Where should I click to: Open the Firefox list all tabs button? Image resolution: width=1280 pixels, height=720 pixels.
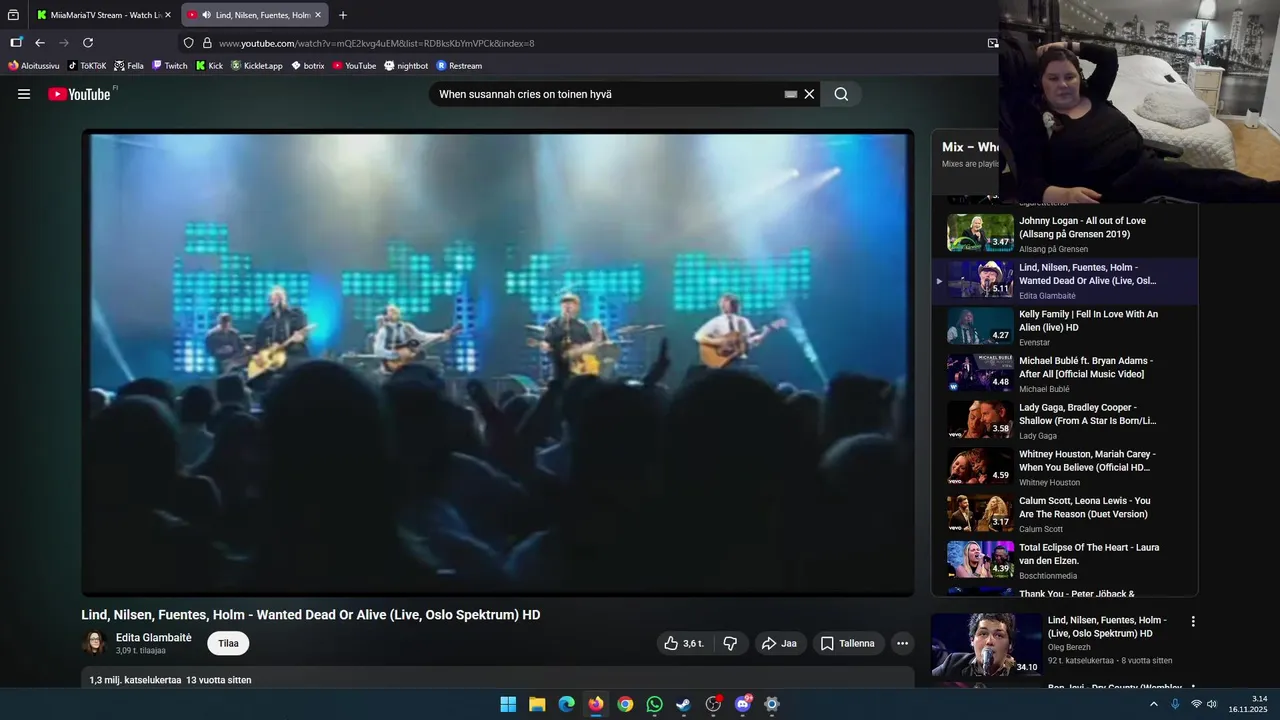(x=13, y=15)
